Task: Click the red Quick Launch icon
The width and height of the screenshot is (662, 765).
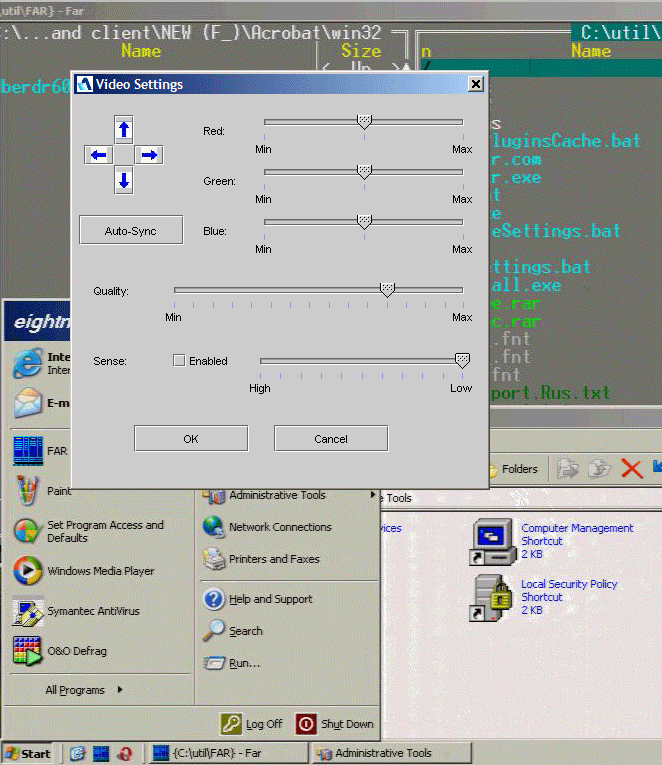Action: click(125, 753)
